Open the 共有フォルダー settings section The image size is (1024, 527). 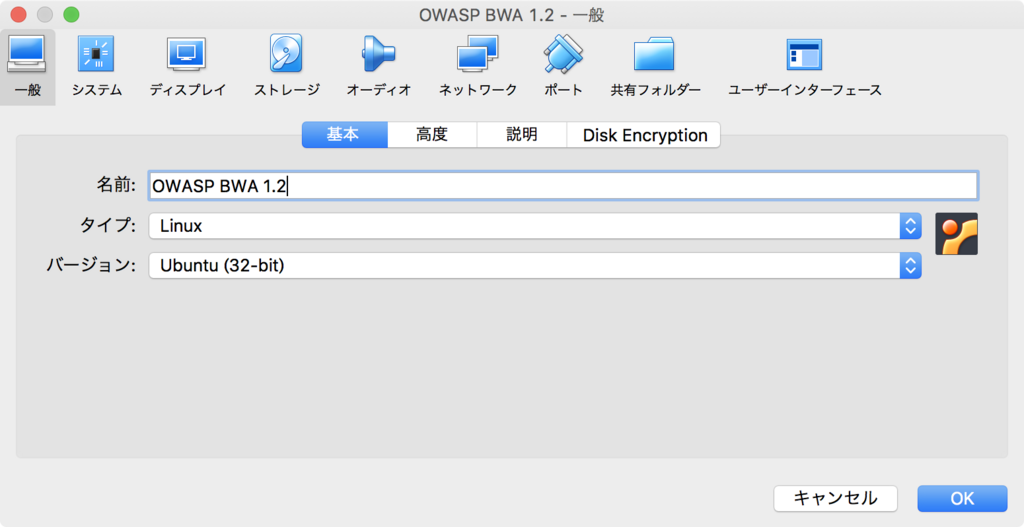(655, 67)
